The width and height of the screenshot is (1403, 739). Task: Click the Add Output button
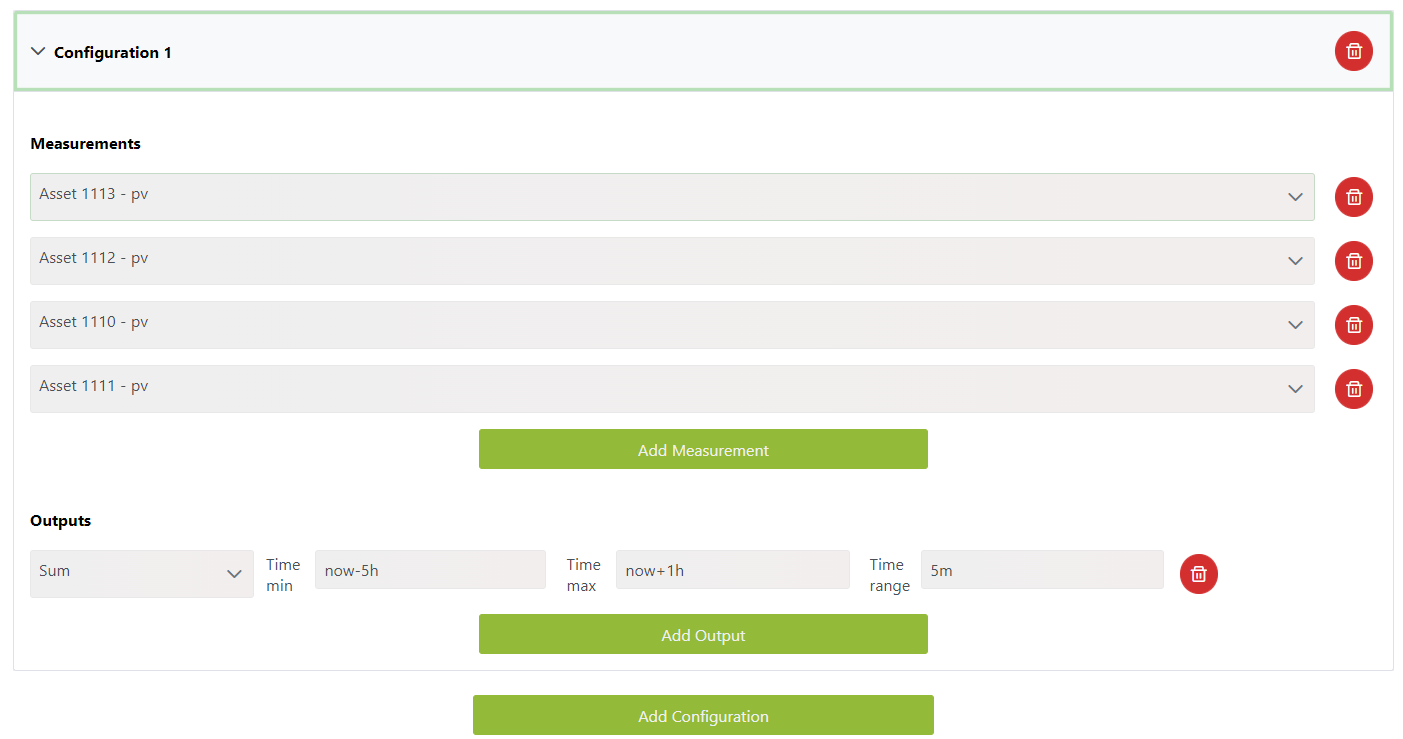click(703, 634)
